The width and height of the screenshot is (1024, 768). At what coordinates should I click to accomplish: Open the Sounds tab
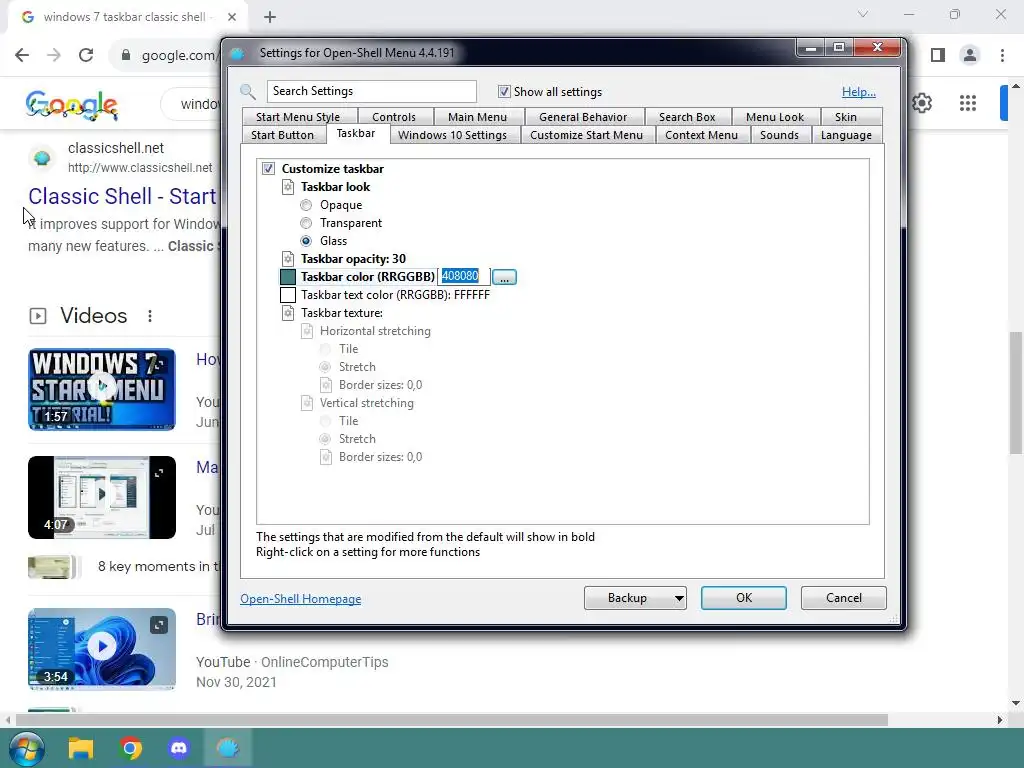pyautogui.click(x=779, y=135)
